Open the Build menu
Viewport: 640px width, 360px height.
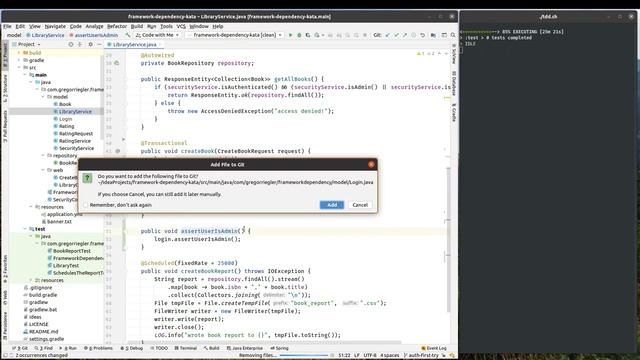click(x=137, y=26)
